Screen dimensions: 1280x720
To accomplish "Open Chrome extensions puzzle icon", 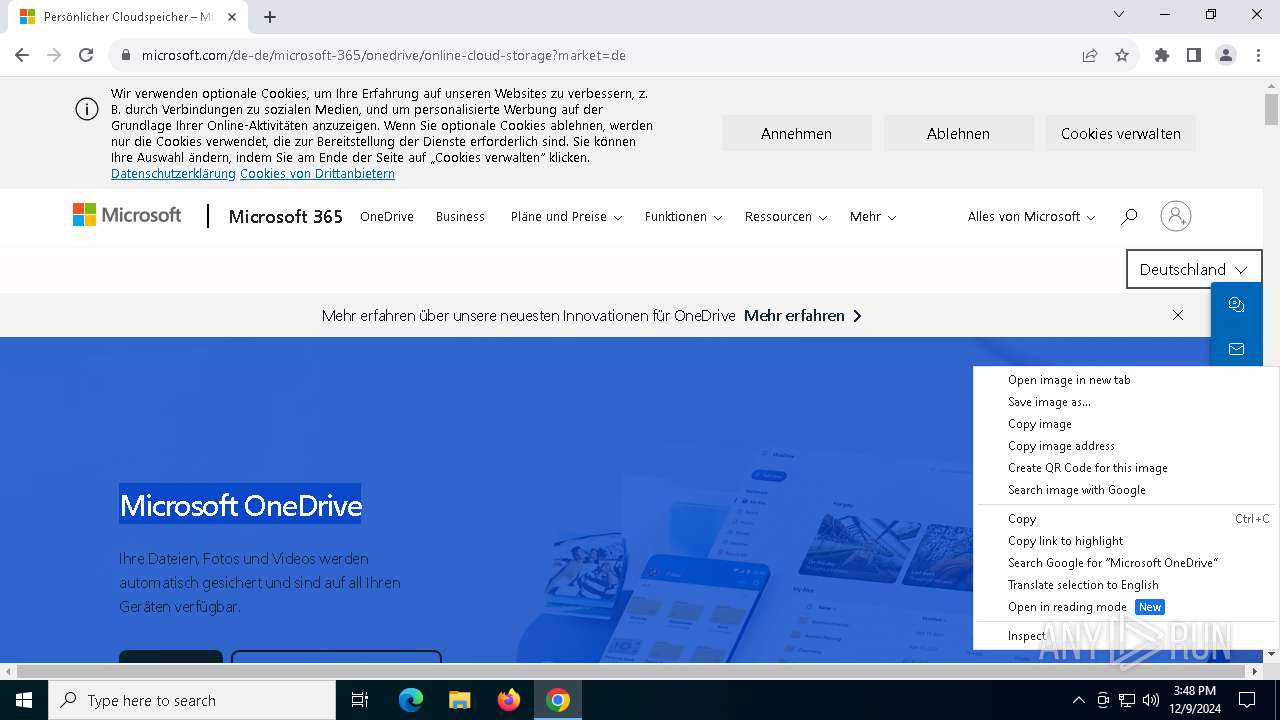I will 1162,55.
